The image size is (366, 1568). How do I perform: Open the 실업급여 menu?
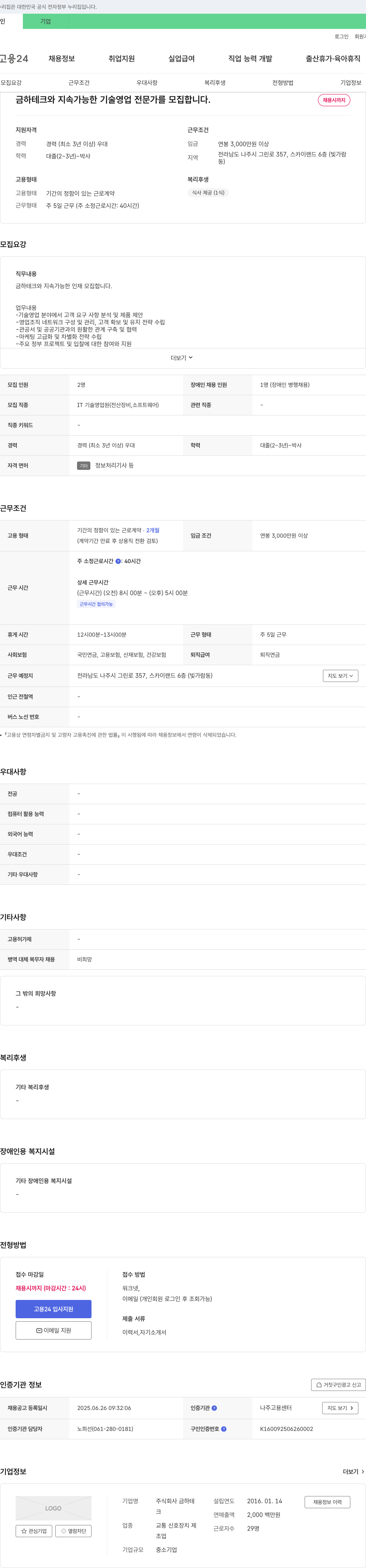point(181,58)
